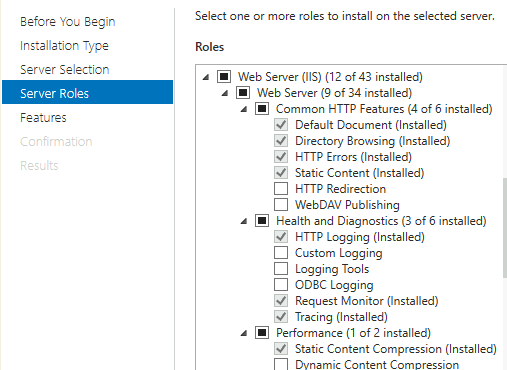Go to the Before You Begin step
The image size is (507, 370).
(x=68, y=22)
